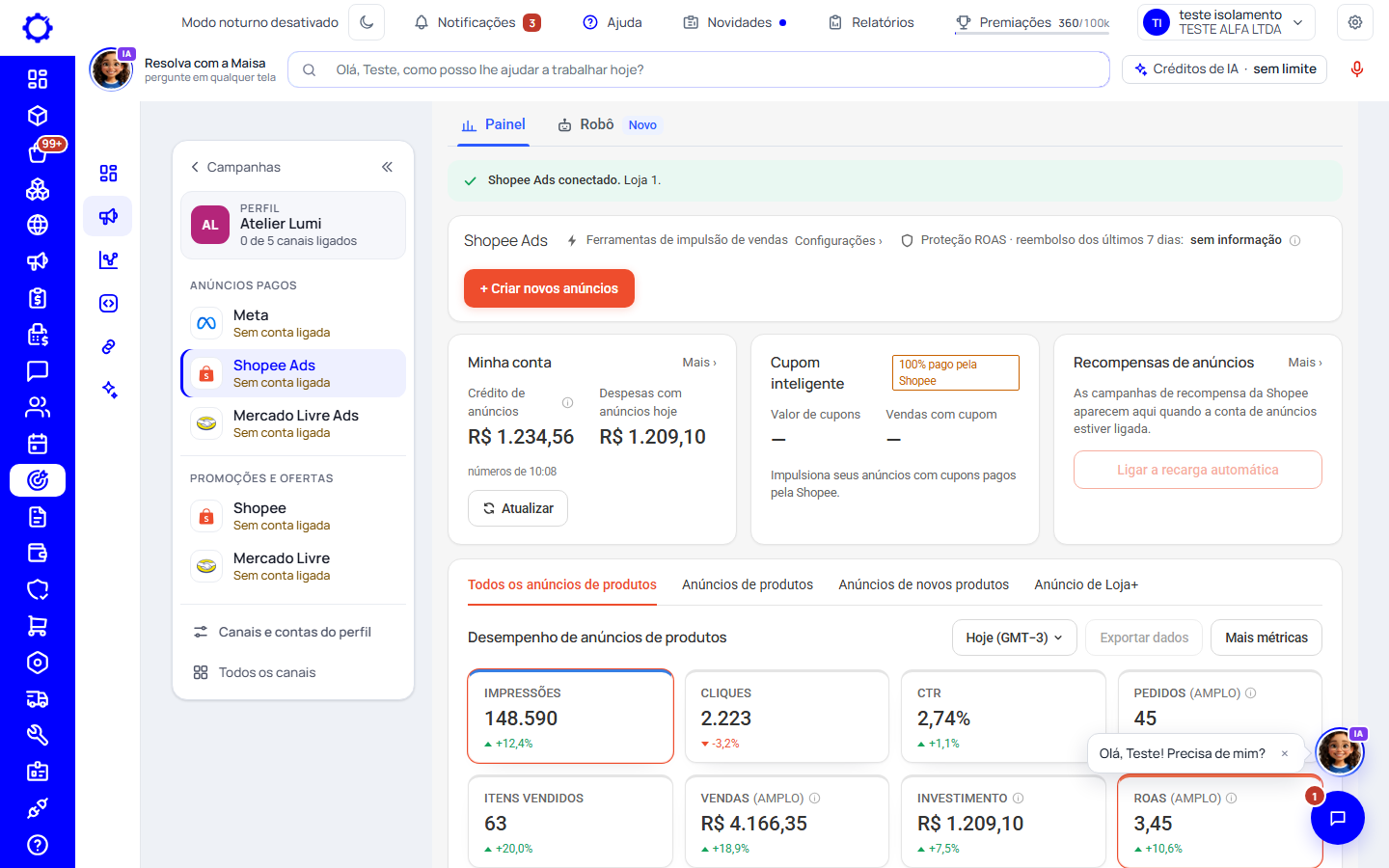
Task: Toggle the IMPRESSÕES metric card
Action: click(570, 717)
